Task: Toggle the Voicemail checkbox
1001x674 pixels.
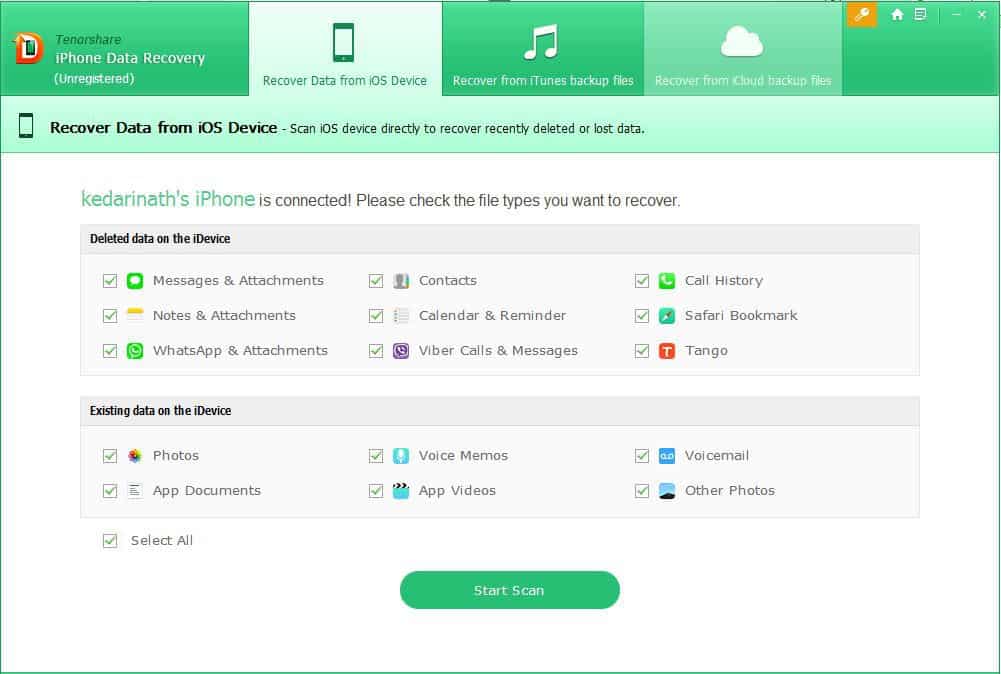Action: [x=642, y=456]
